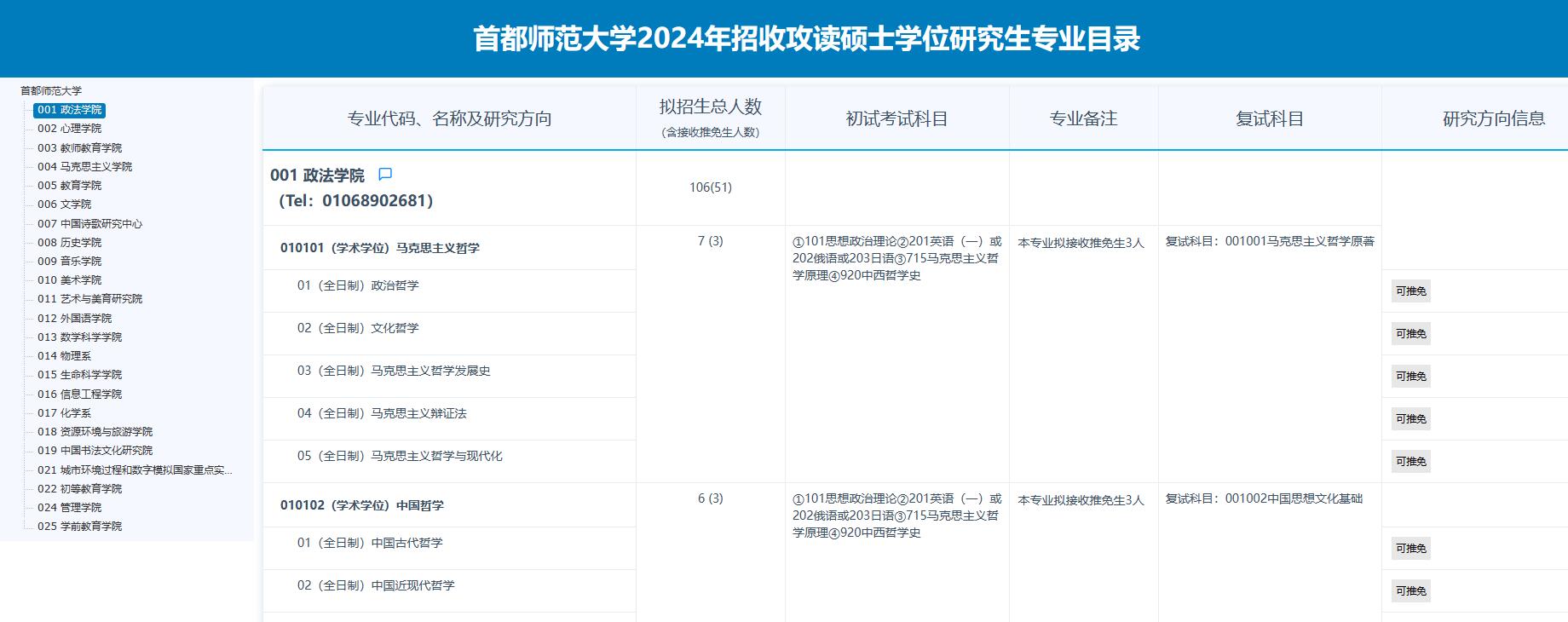Image resolution: width=1568 pixels, height=622 pixels.
Task: Click 可推免 tag for 政治哲学 direction
Action: pyautogui.click(x=1410, y=291)
